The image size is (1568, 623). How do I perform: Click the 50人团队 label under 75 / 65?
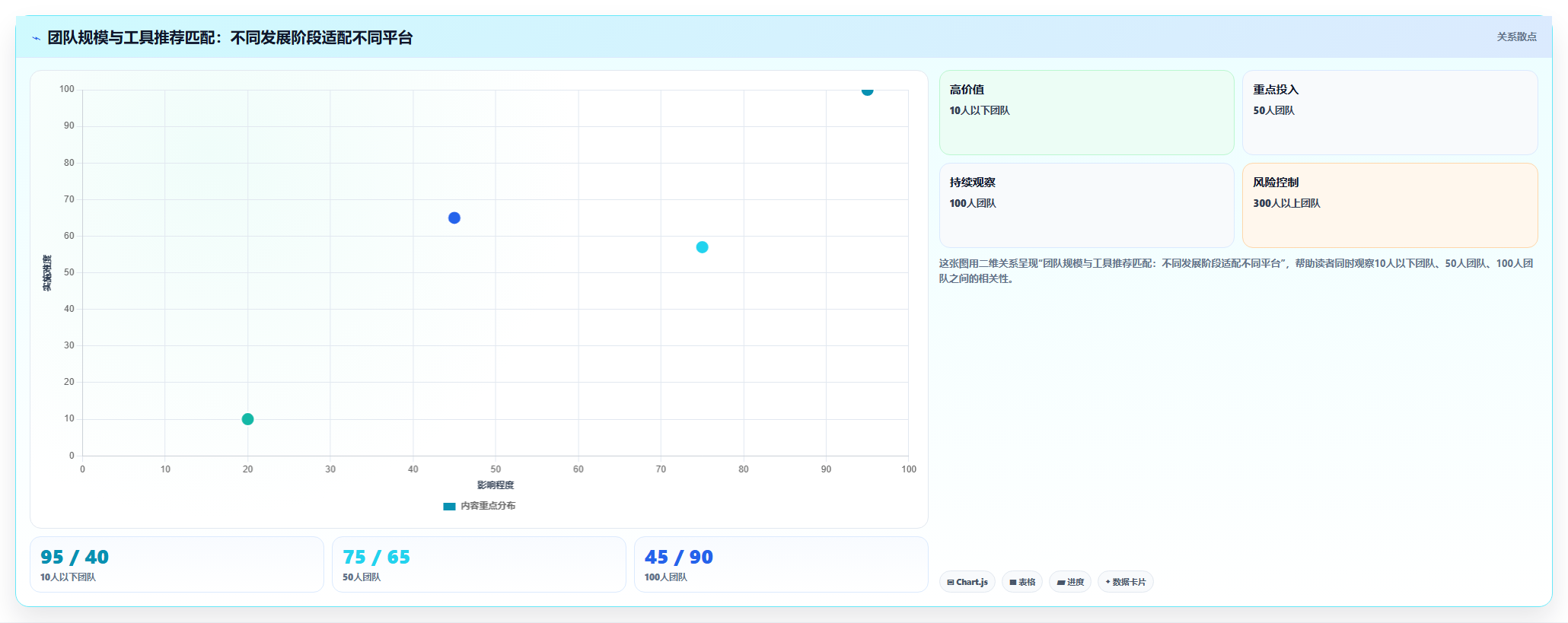[x=362, y=577]
